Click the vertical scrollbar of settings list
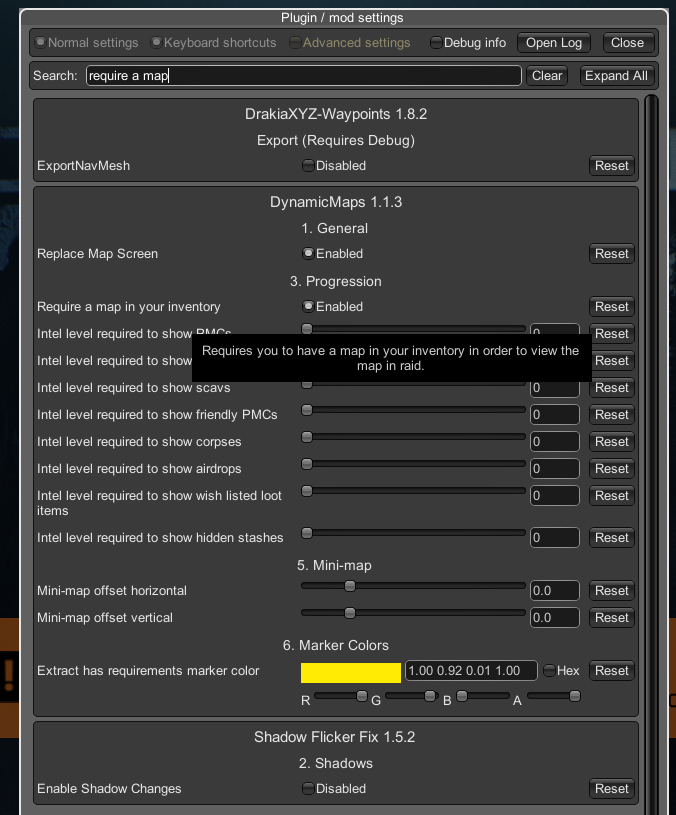 [651, 455]
